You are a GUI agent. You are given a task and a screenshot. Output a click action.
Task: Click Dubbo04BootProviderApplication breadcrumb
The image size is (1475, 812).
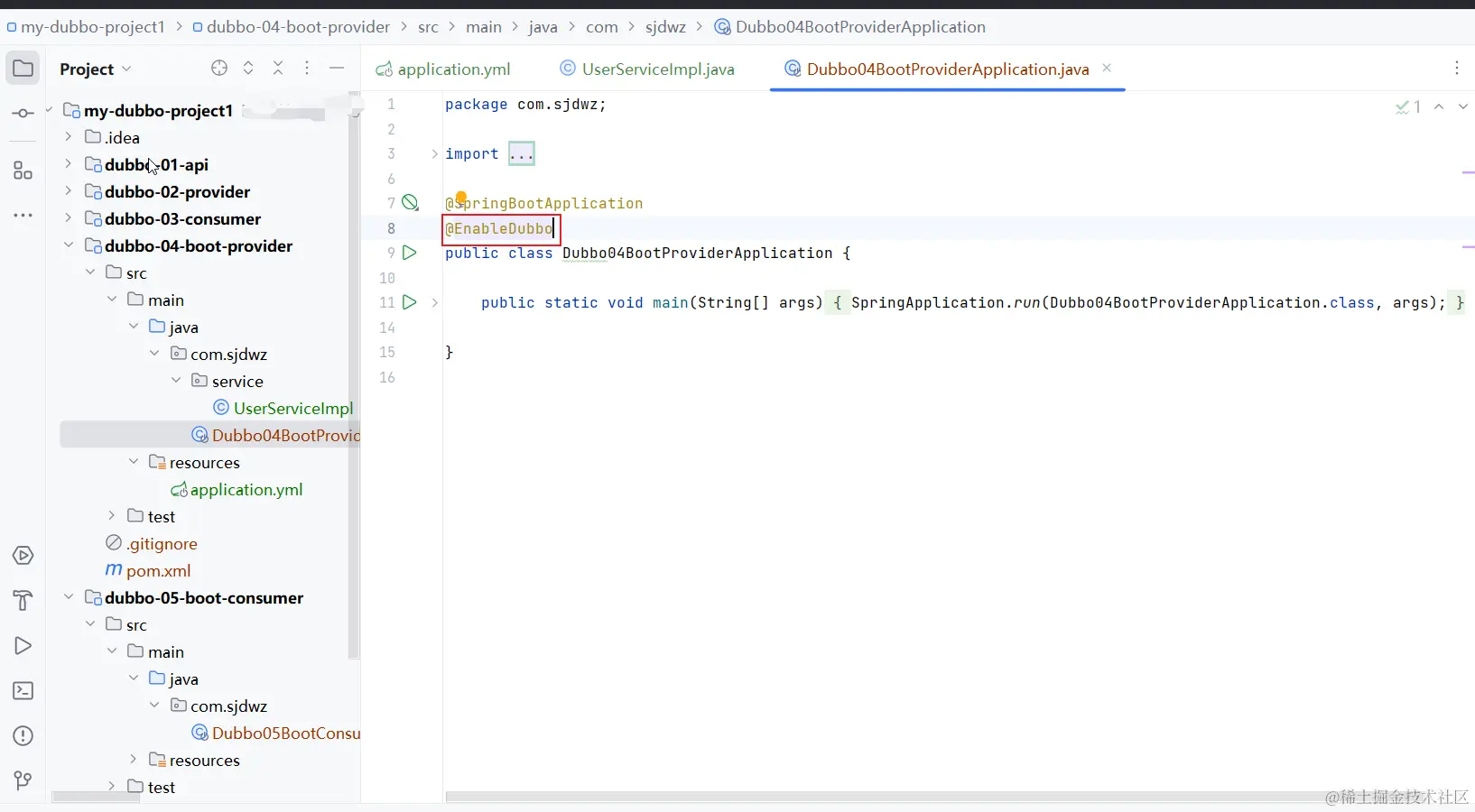(x=850, y=27)
